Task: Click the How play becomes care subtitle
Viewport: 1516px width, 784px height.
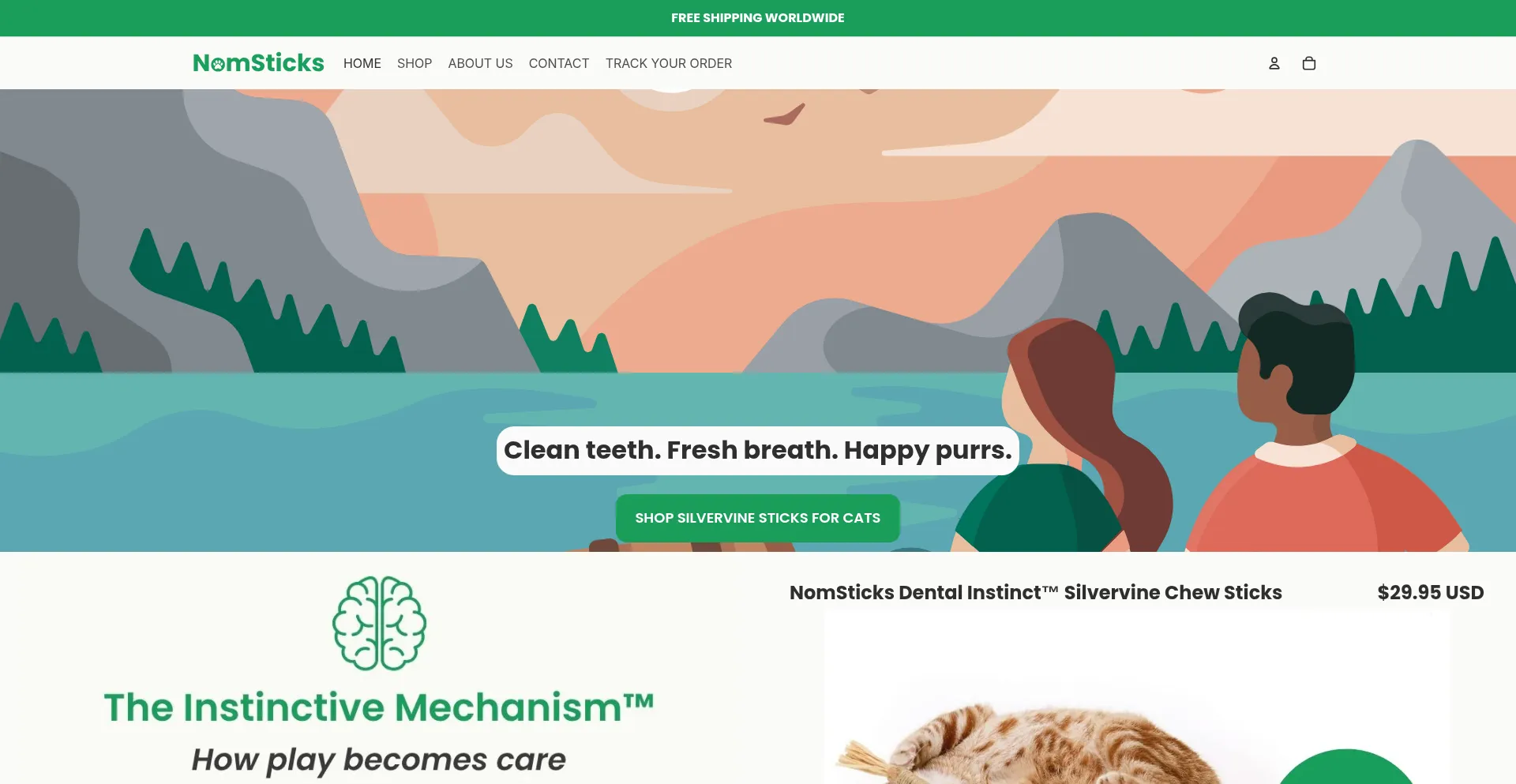Action: pyautogui.click(x=379, y=760)
